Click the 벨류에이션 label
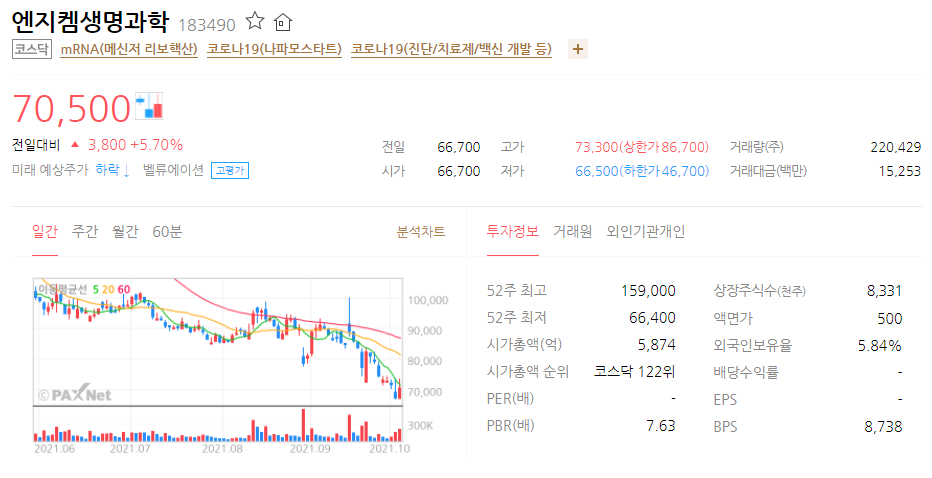Screen dimensions: 932x478 click(x=173, y=170)
